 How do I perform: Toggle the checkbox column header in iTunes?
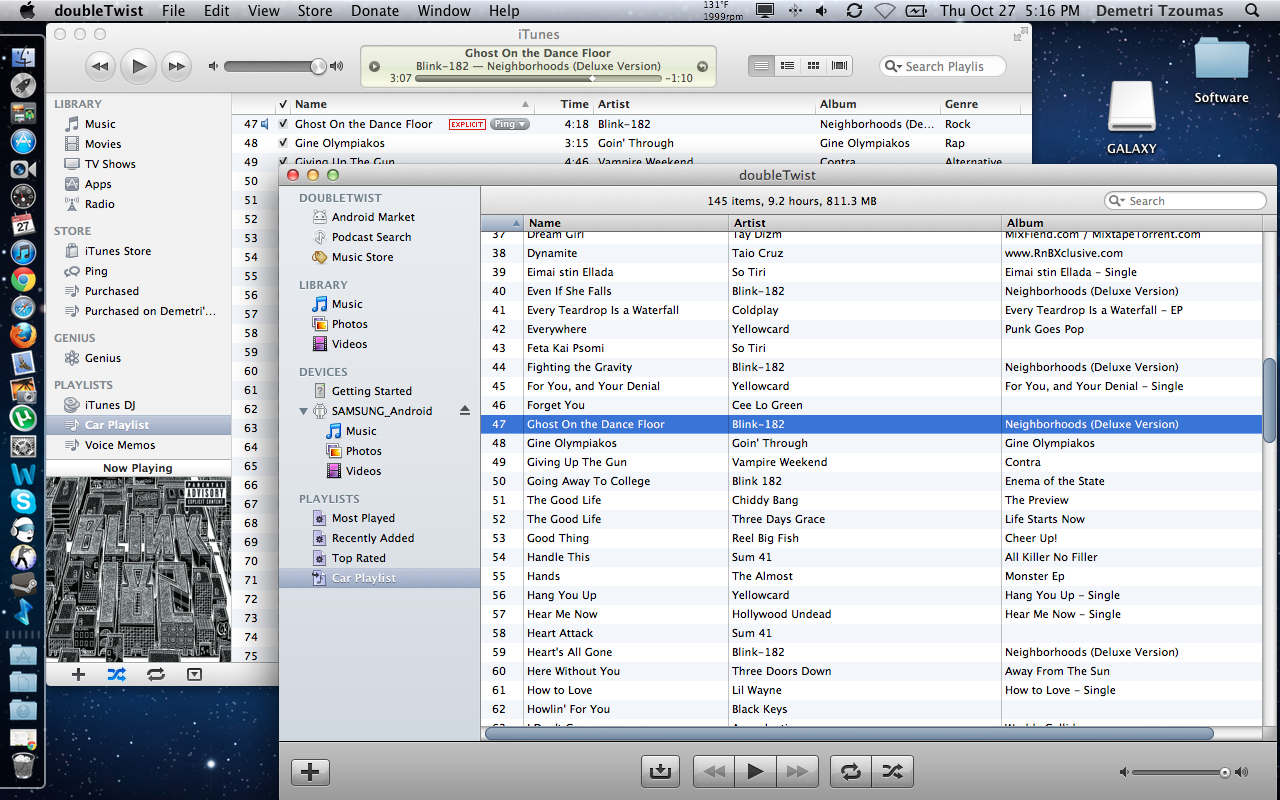tap(283, 104)
